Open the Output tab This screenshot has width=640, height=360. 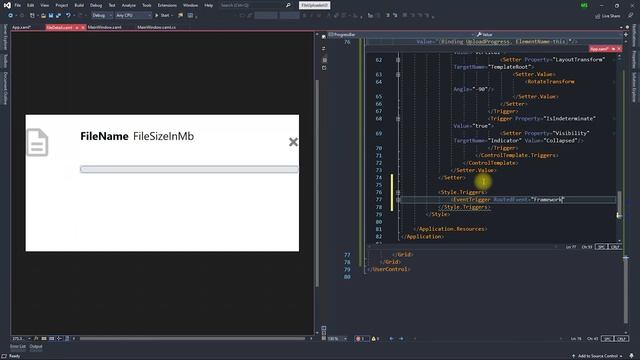[x=36, y=347]
